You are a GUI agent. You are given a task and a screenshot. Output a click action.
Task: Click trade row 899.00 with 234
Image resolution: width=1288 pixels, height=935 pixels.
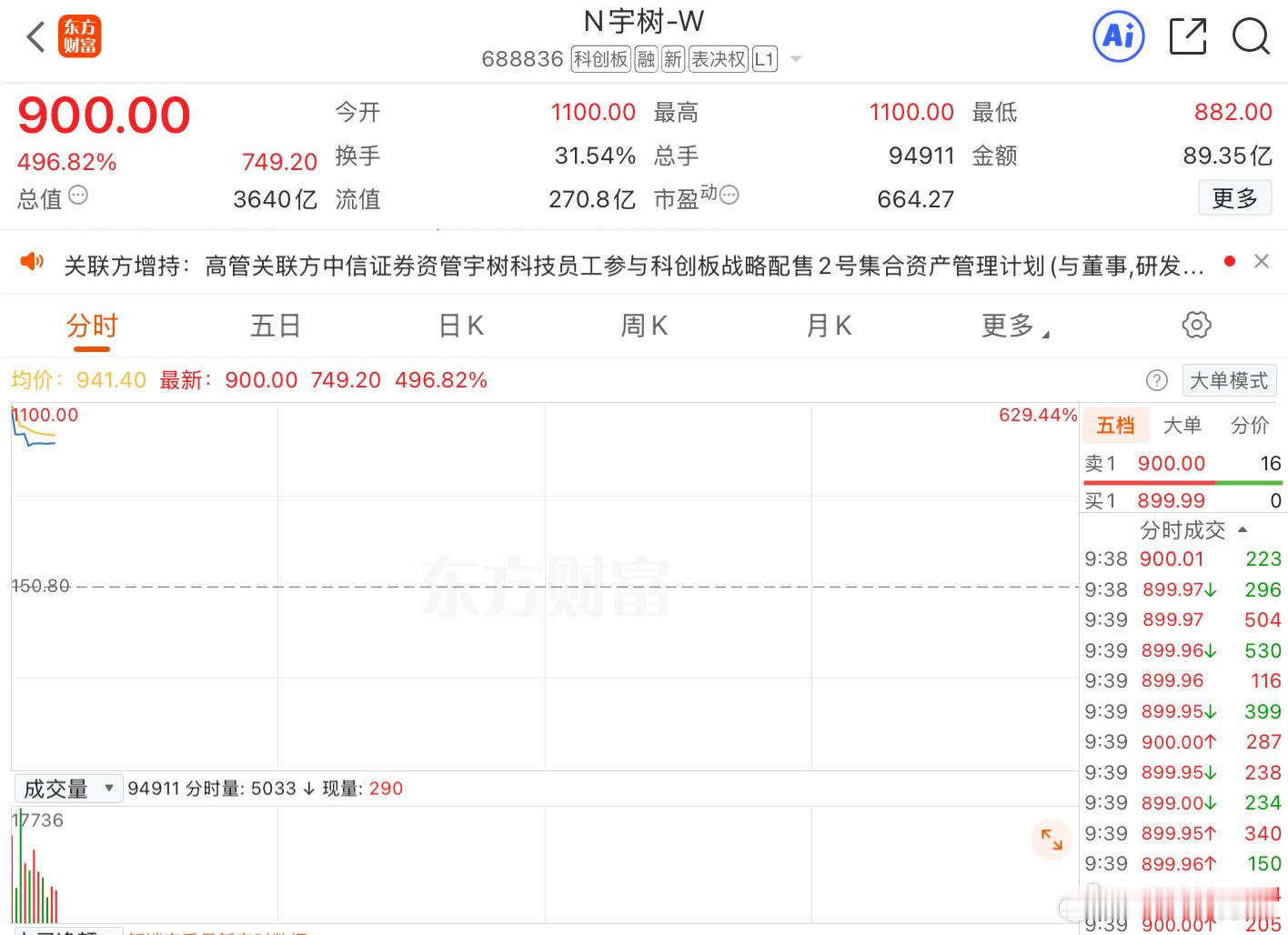(1182, 802)
